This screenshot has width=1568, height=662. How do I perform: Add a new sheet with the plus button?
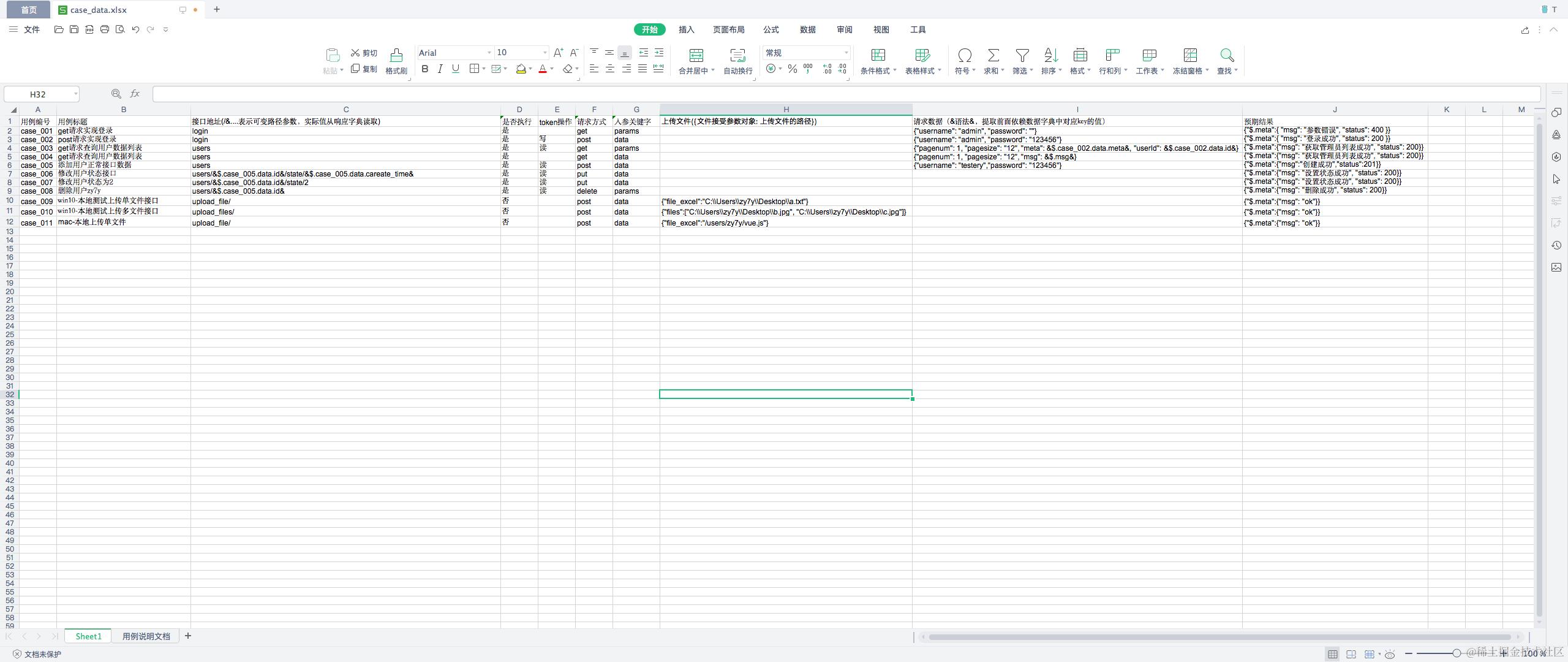point(188,636)
